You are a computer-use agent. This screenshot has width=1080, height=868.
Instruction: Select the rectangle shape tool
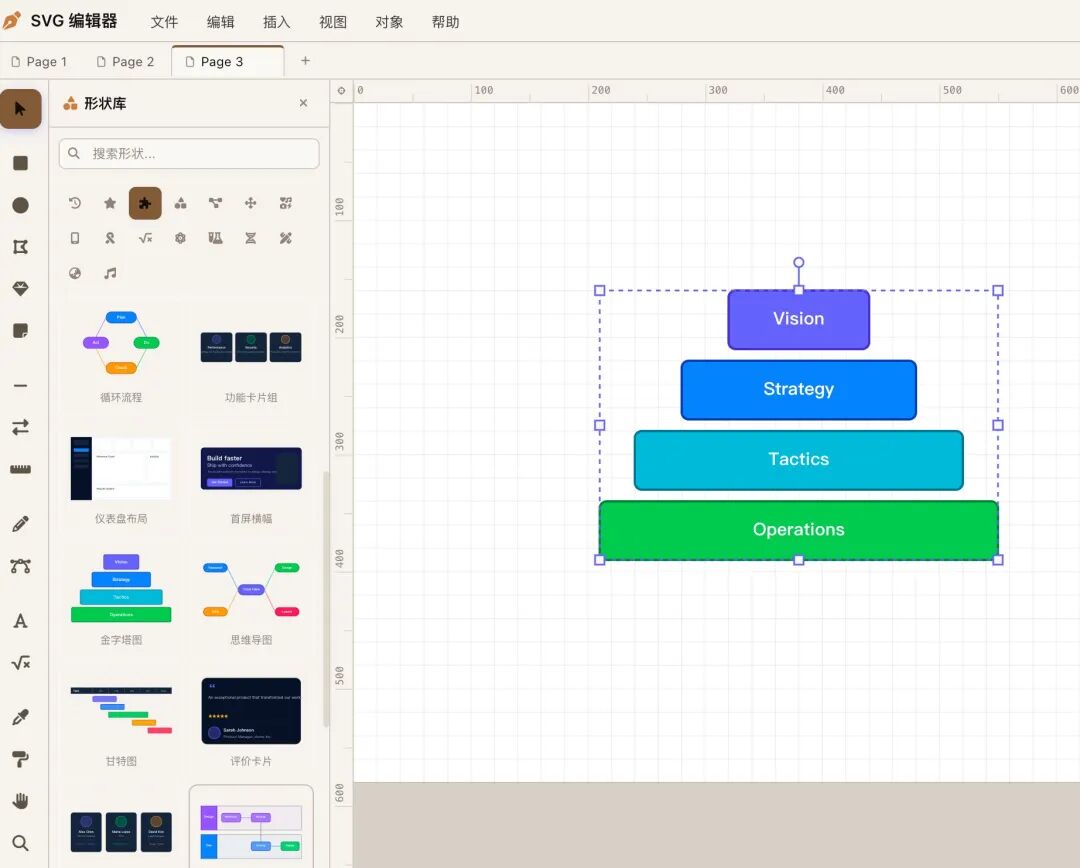21,163
